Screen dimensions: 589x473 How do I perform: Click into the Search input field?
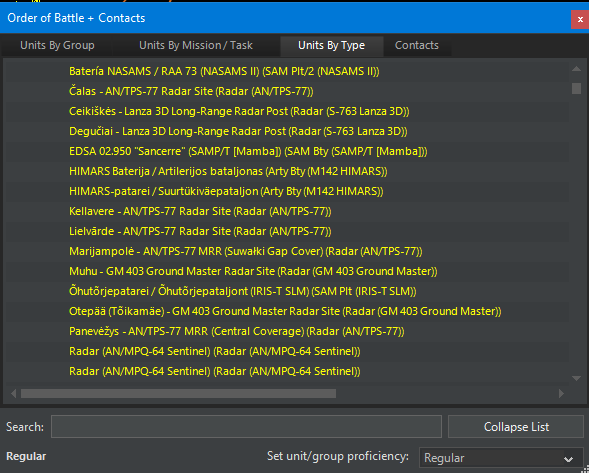[x=246, y=427]
